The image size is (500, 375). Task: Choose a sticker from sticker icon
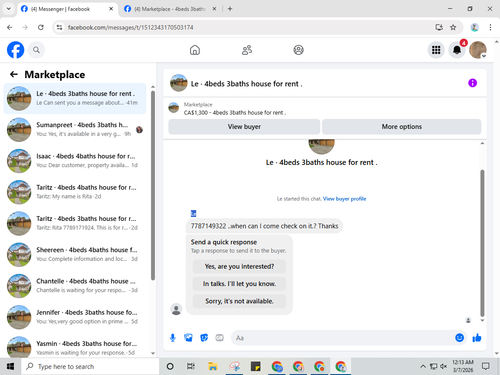(204, 338)
